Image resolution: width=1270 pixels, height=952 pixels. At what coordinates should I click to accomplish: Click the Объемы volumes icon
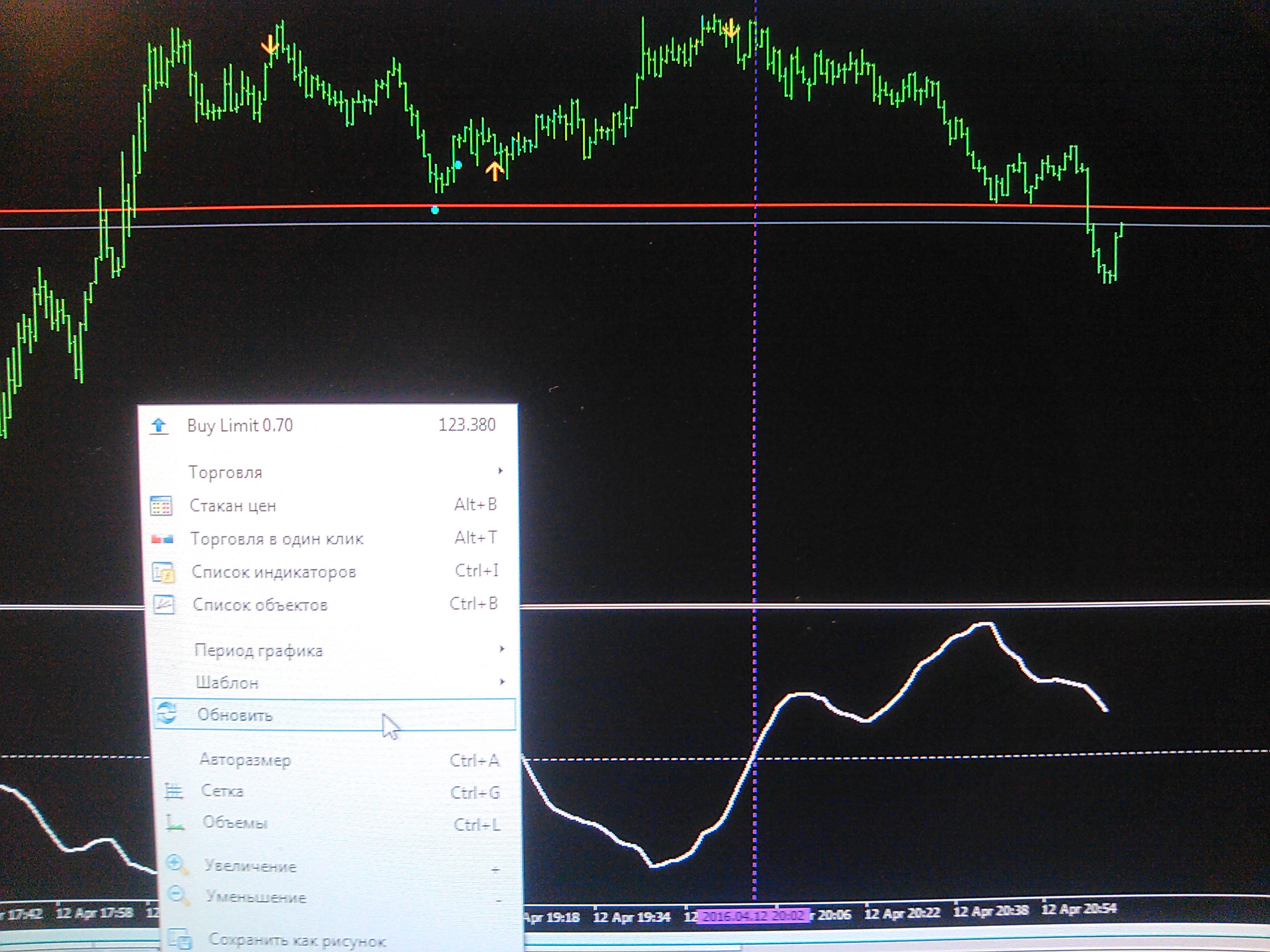[x=175, y=823]
